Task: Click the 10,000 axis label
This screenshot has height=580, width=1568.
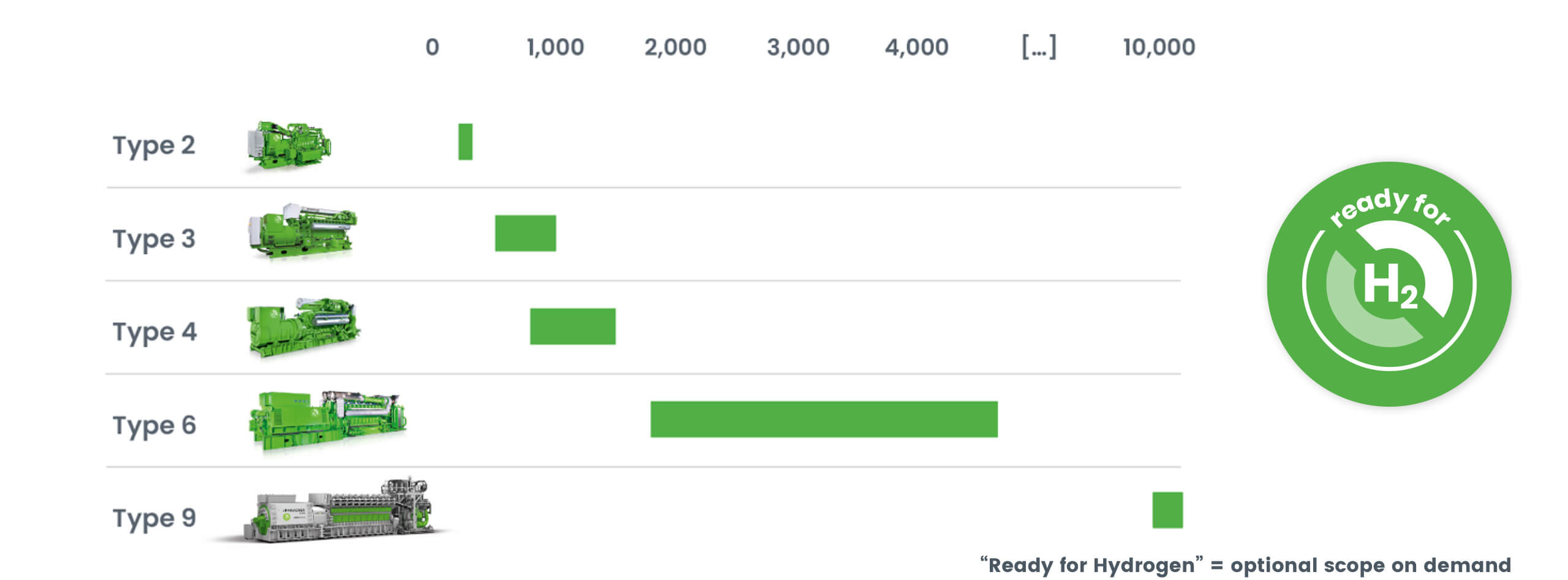Action: [1158, 47]
